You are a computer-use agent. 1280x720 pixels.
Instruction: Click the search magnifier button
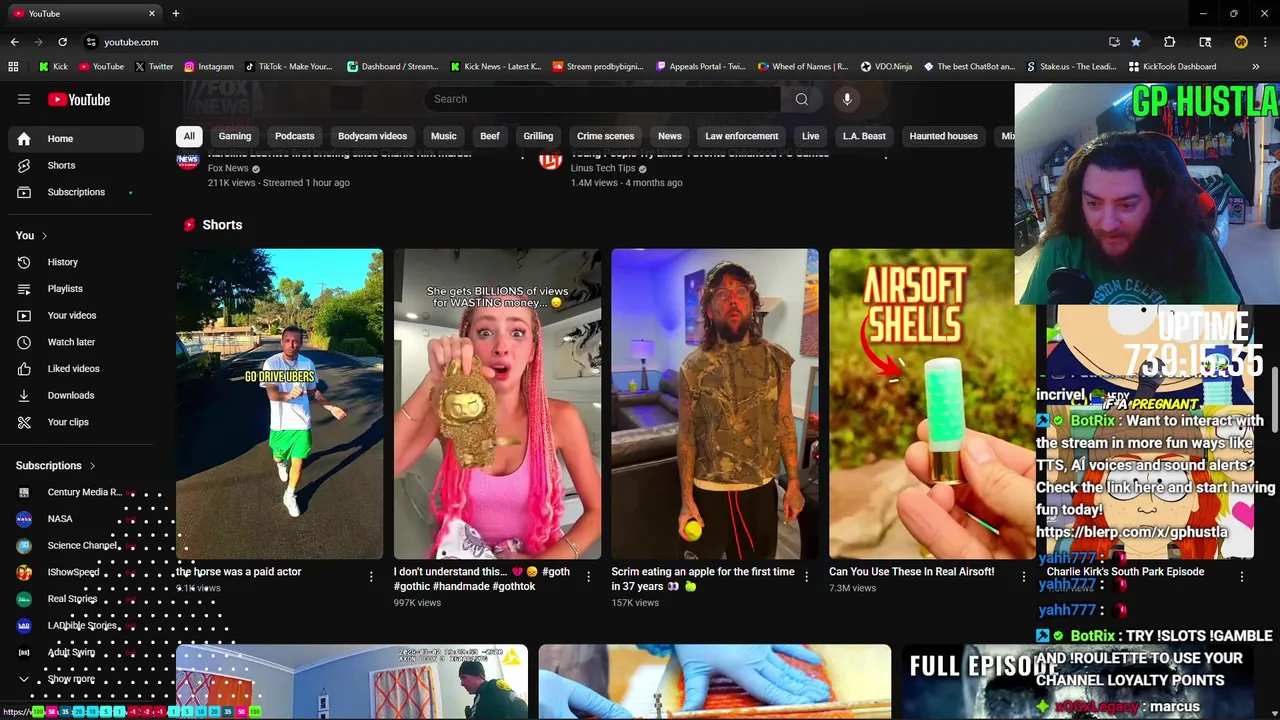point(801,99)
